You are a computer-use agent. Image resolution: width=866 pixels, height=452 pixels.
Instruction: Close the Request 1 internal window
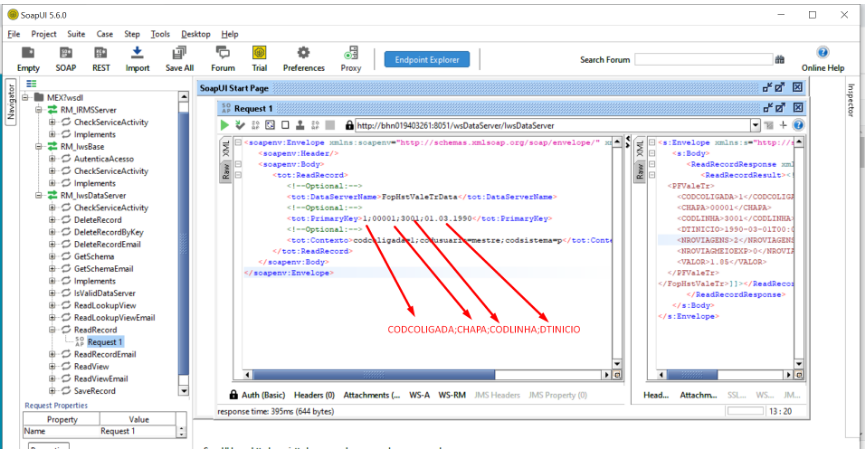[798, 108]
